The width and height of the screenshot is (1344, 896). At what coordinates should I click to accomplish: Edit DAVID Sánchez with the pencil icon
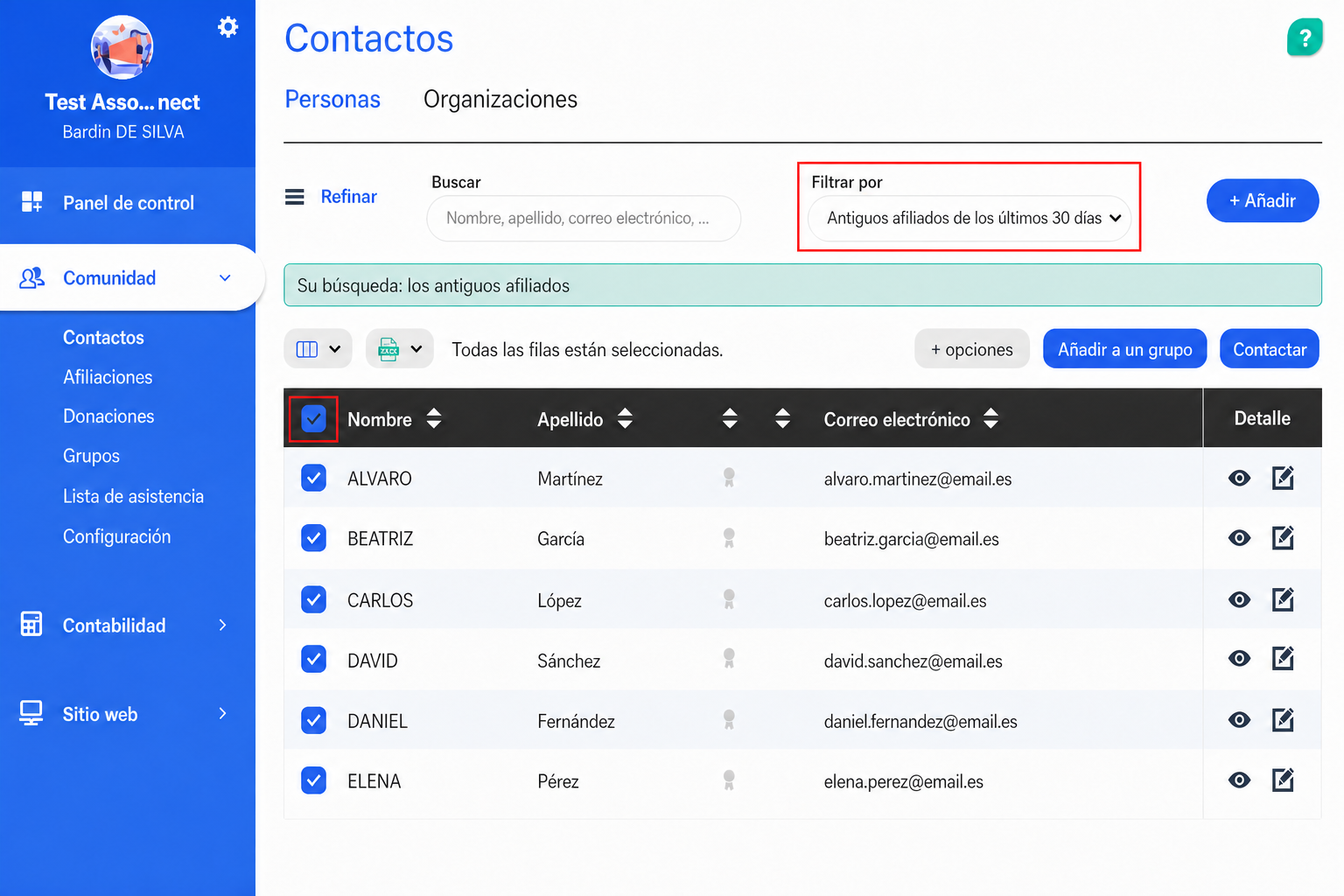(1283, 658)
